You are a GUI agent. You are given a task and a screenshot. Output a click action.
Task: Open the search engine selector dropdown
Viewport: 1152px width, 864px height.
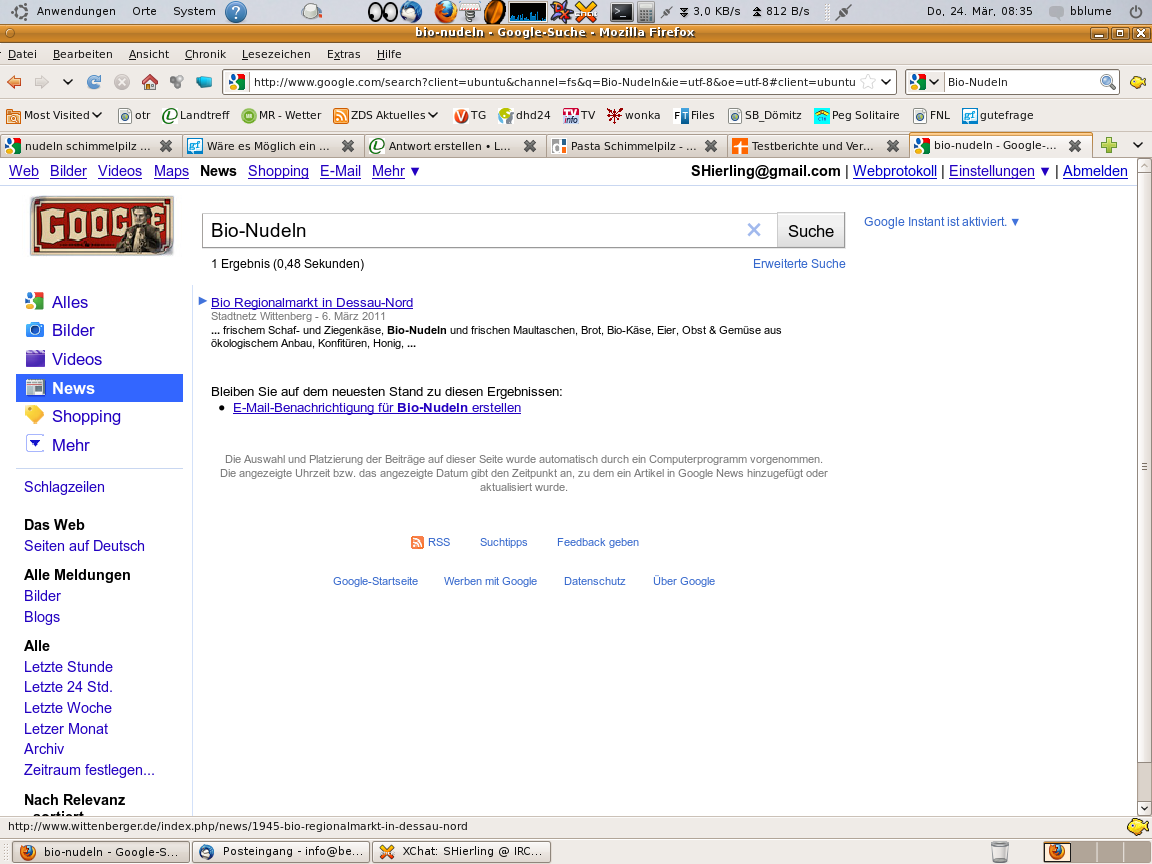coord(925,82)
